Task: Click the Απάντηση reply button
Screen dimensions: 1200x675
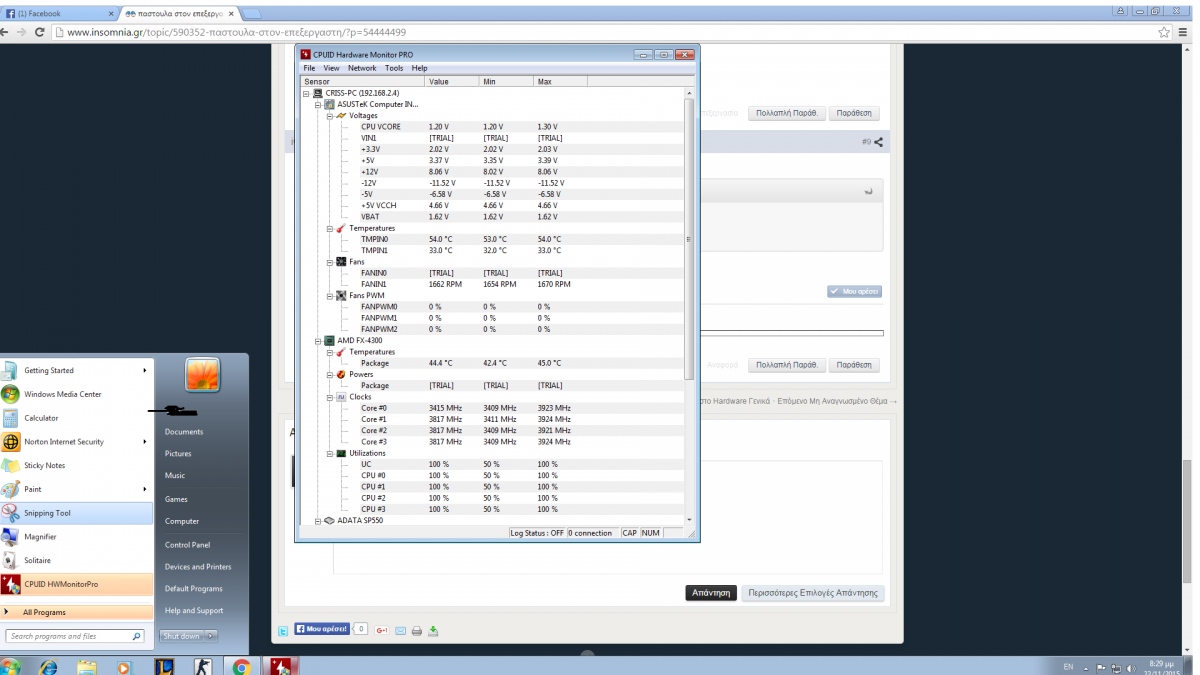Action: click(x=711, y=593)
